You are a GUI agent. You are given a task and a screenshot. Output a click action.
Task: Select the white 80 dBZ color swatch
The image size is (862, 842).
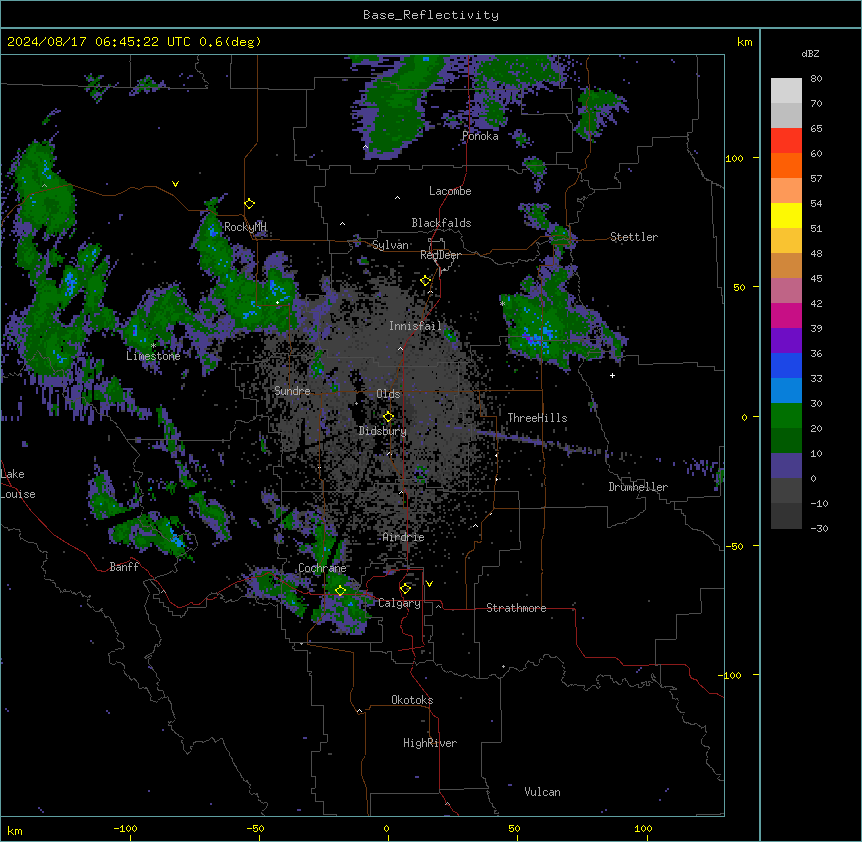786,91
